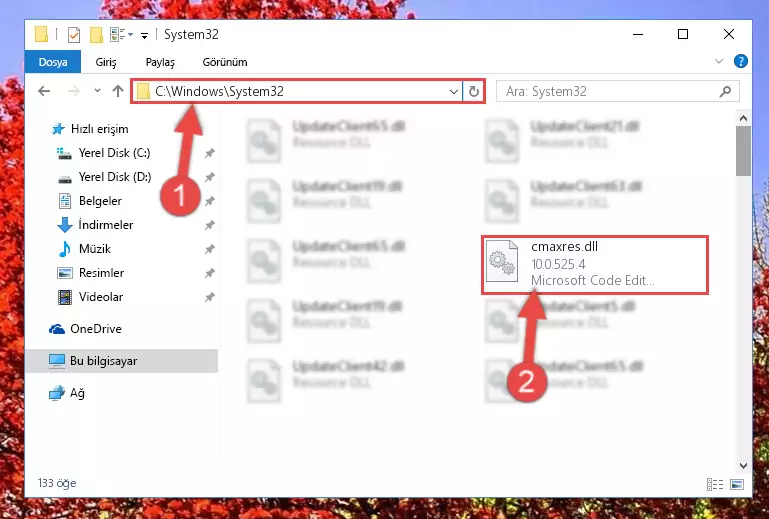Open the recent locations dropdown arrow

[97, 91]
